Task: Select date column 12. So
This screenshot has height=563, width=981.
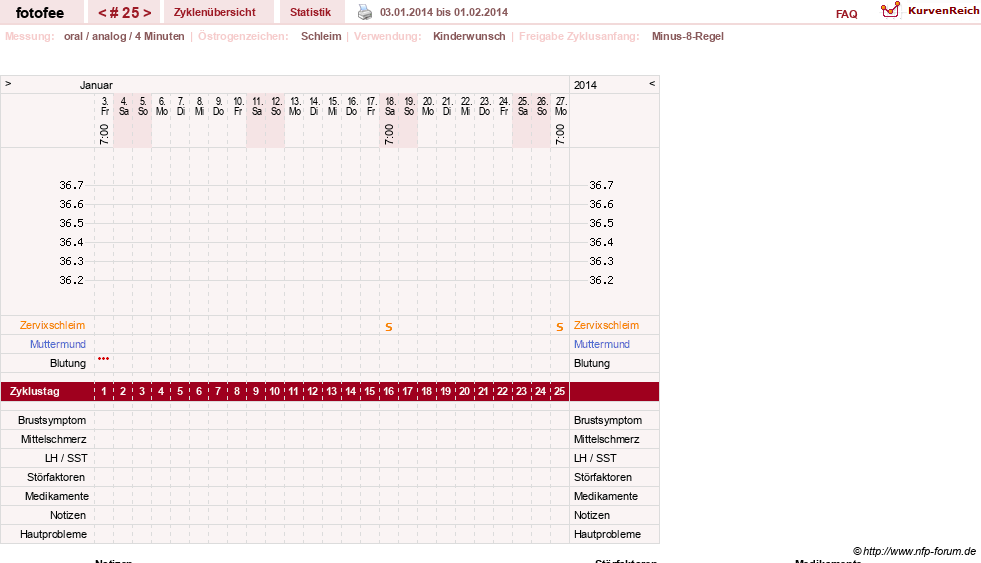Action: point(276,106)
